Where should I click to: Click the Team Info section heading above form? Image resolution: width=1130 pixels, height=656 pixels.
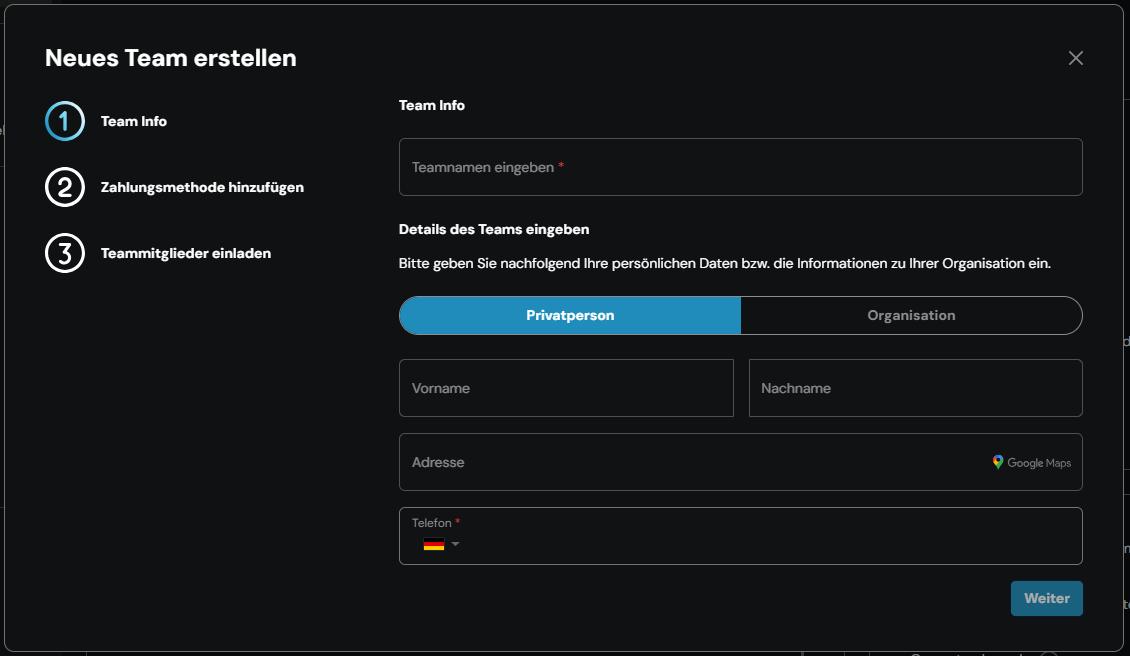coord(432,105)
